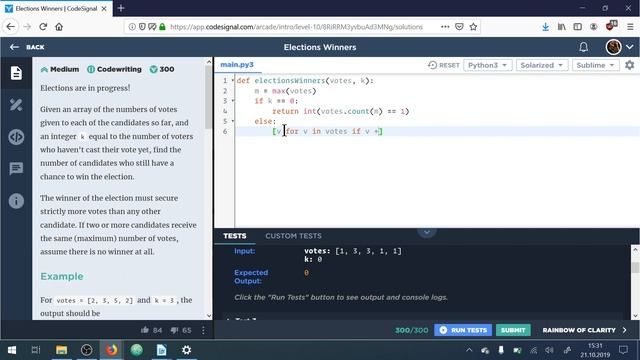Click the SUBMIT button
This screenshot has width=640, height=360.
(x=513, y=330)
